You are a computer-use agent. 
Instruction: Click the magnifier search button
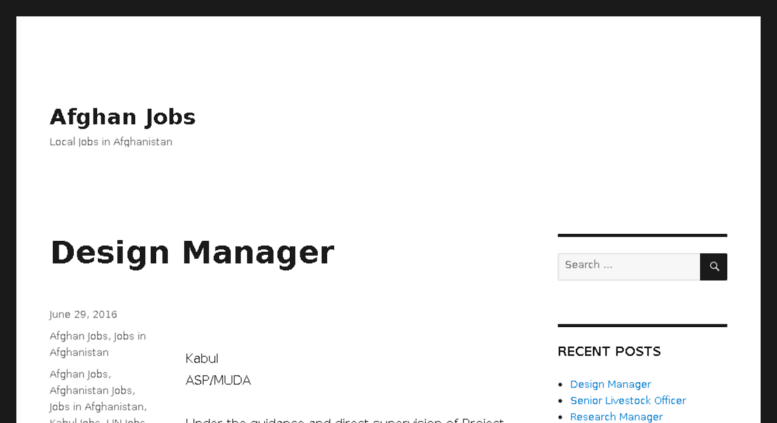[x=714, y=266]
